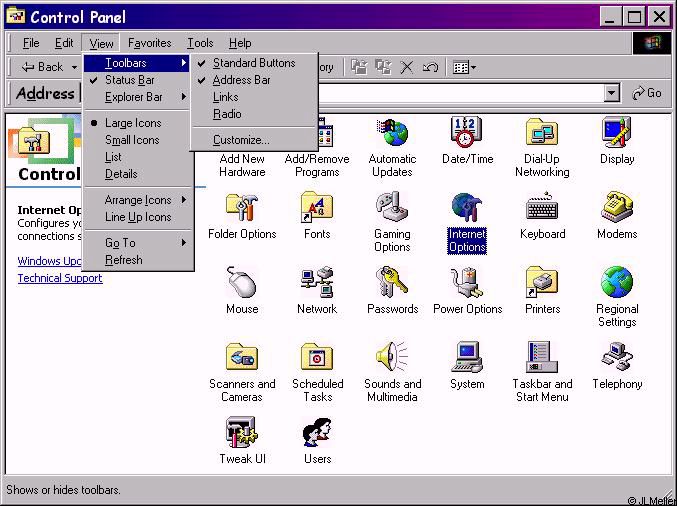
Task: Open the Automatic Updates icon
Action: (x=392, y=147)
